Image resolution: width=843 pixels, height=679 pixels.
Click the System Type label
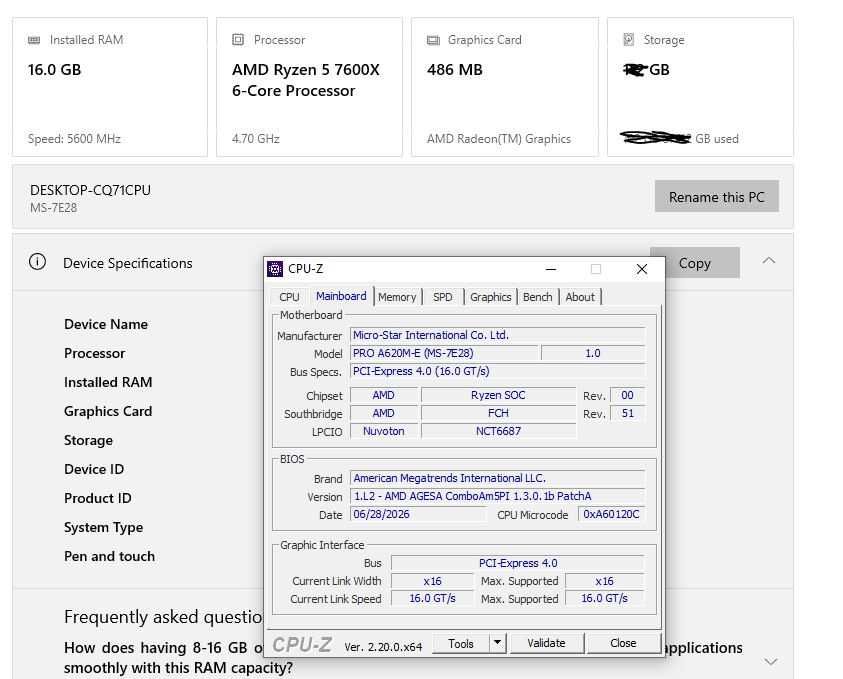(x=103, y=527)
